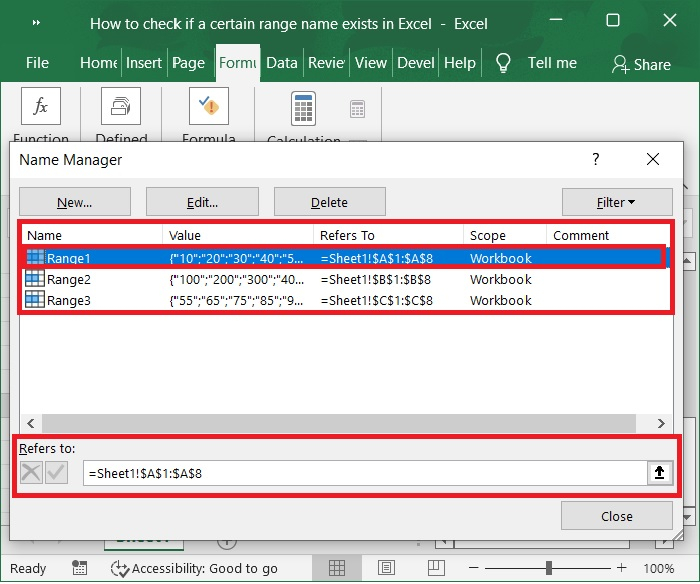Expand the Filter dropdown in Name Manager
Viewport: 700px width, 584px height.
click(x=616, y=202)
